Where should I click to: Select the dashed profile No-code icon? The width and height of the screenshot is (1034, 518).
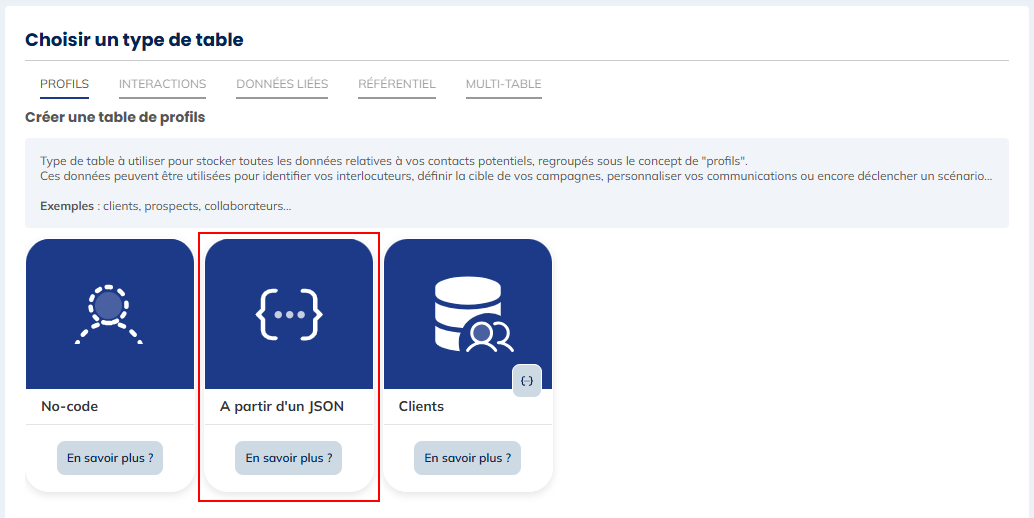point(109,314)
